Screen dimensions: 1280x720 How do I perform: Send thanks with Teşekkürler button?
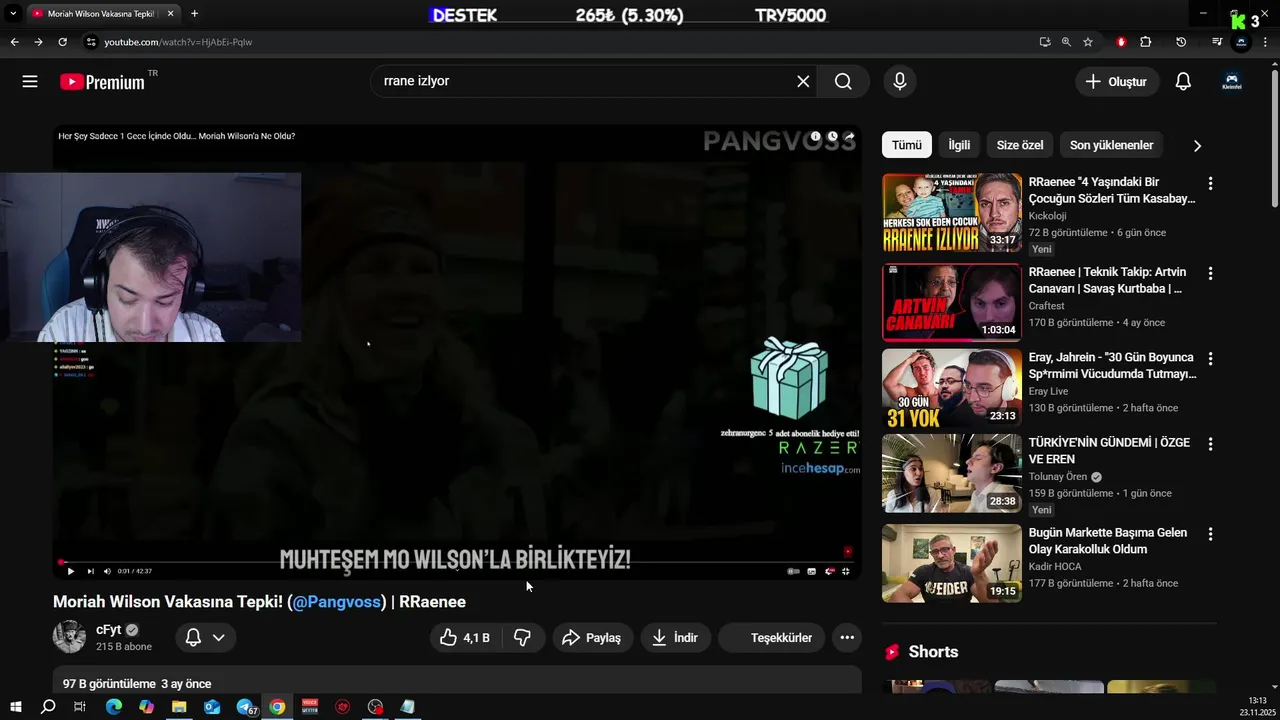click(x=771, y=637)
